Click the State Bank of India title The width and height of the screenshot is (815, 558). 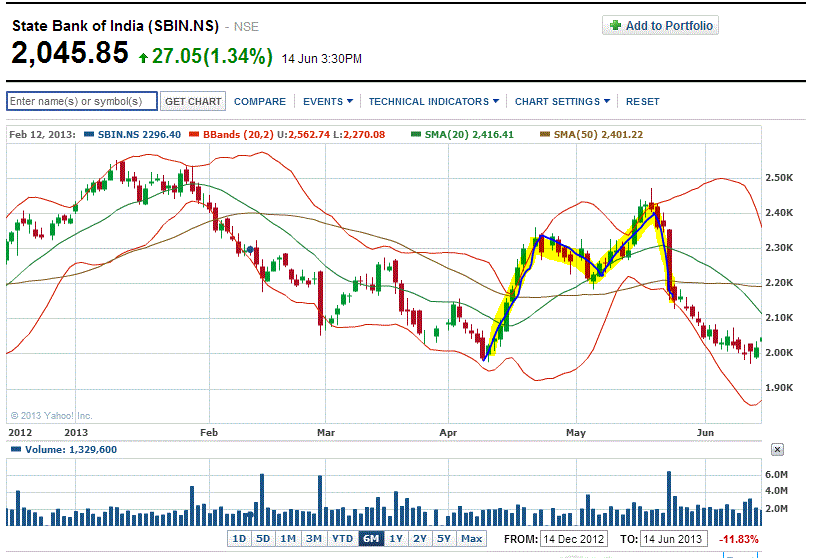(x=115, y=26)
